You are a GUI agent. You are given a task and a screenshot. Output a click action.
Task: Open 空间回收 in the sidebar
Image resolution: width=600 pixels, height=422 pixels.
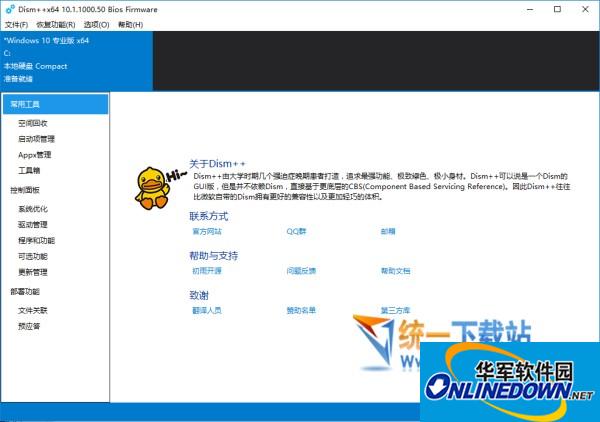point(33,123)
